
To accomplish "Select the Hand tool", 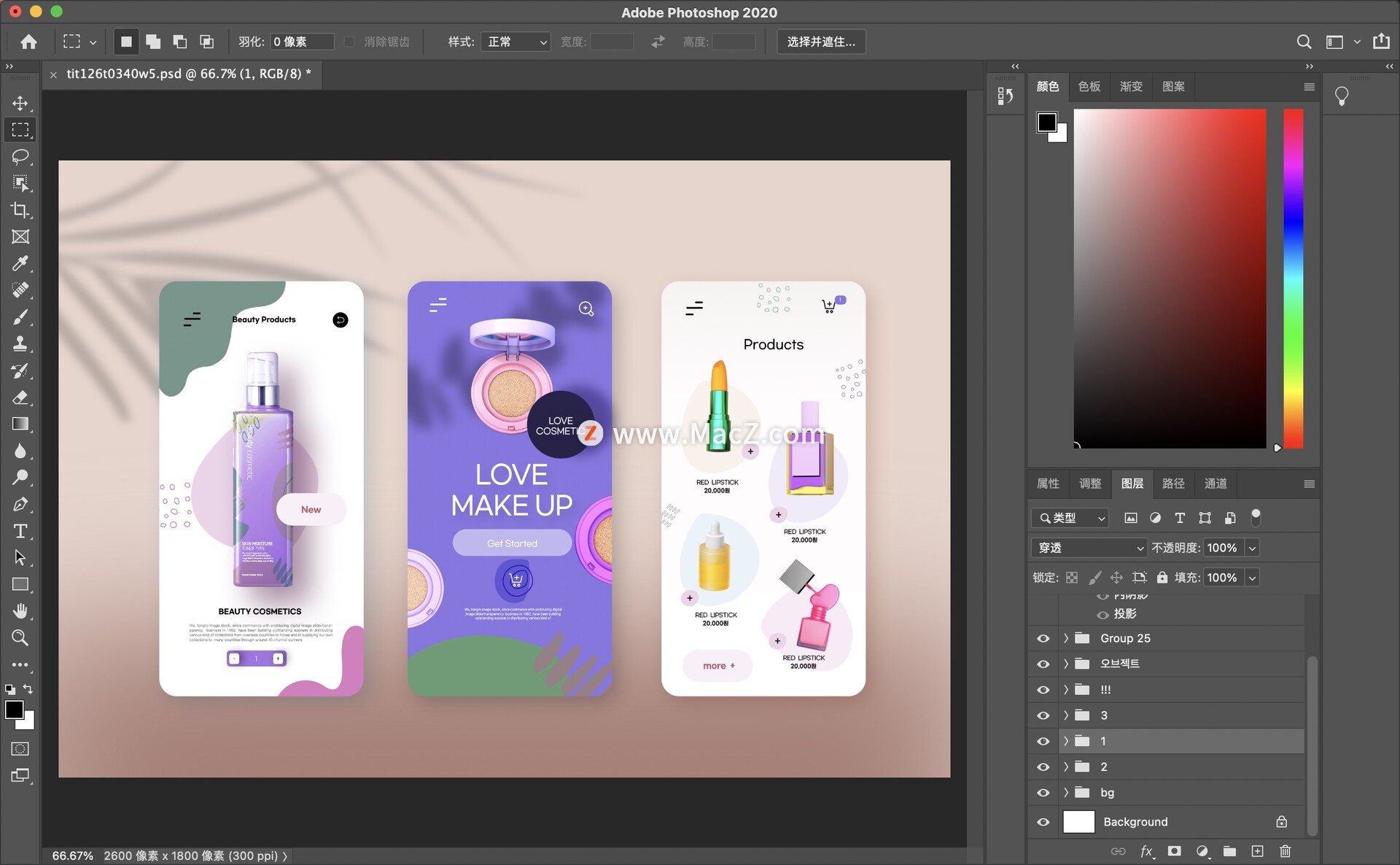I will [20, 611].
